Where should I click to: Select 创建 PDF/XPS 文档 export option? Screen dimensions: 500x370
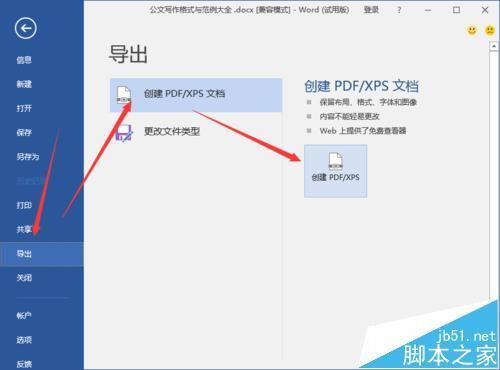(196, 95)
